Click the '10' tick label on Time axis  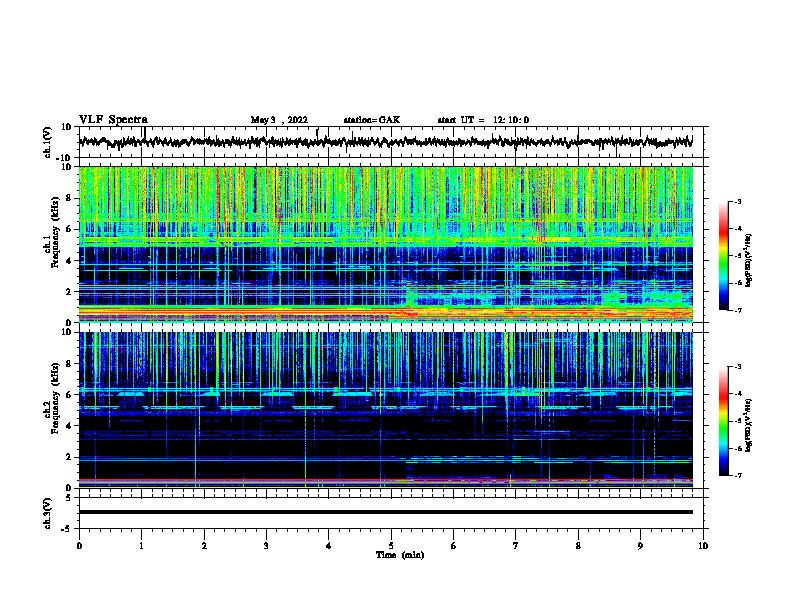click(x=703, y=546)
